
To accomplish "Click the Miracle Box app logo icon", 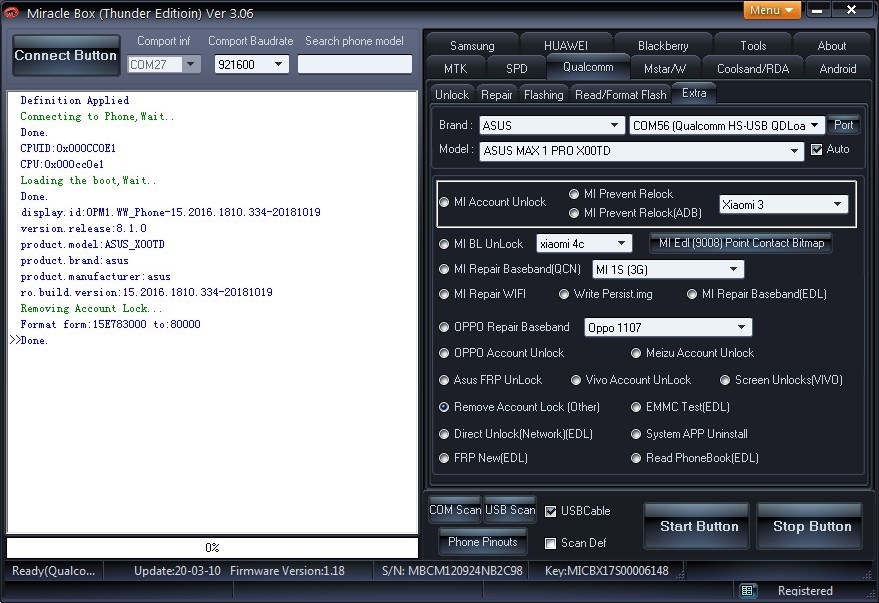I will pos(11,12).
